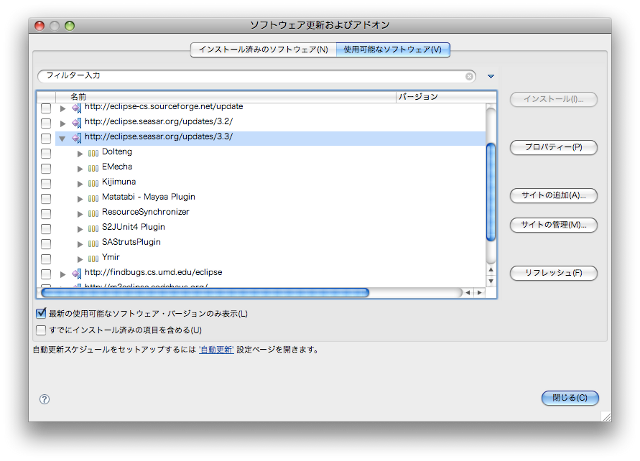Click the Dolteng category icon
Screen dimensions: 640x461
point(93,152)
